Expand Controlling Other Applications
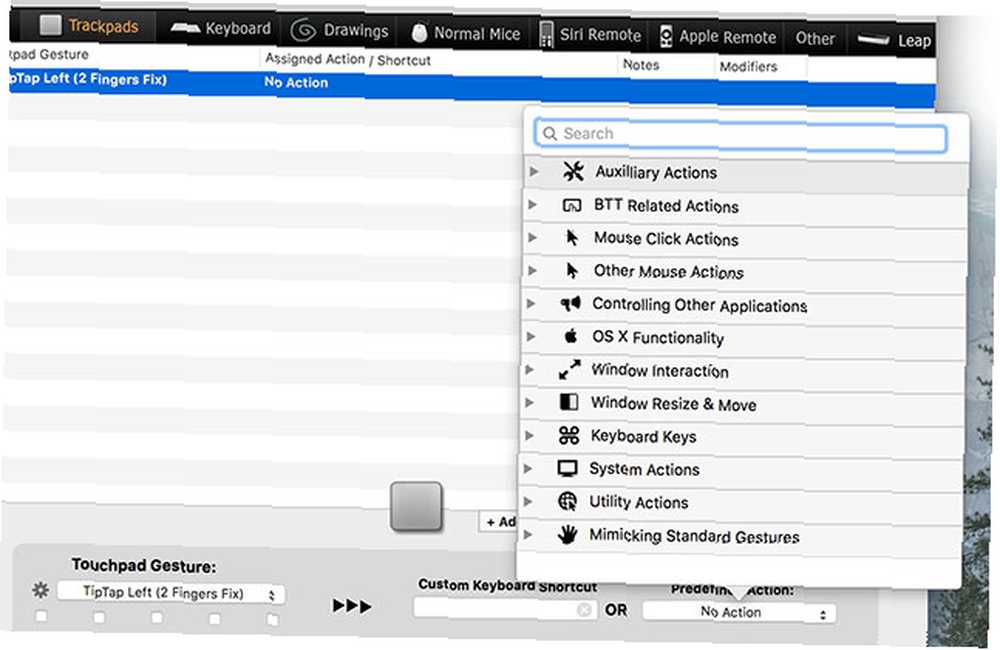Image resolution: width=1000 pixels, height=650 pixels. point(531,304)
